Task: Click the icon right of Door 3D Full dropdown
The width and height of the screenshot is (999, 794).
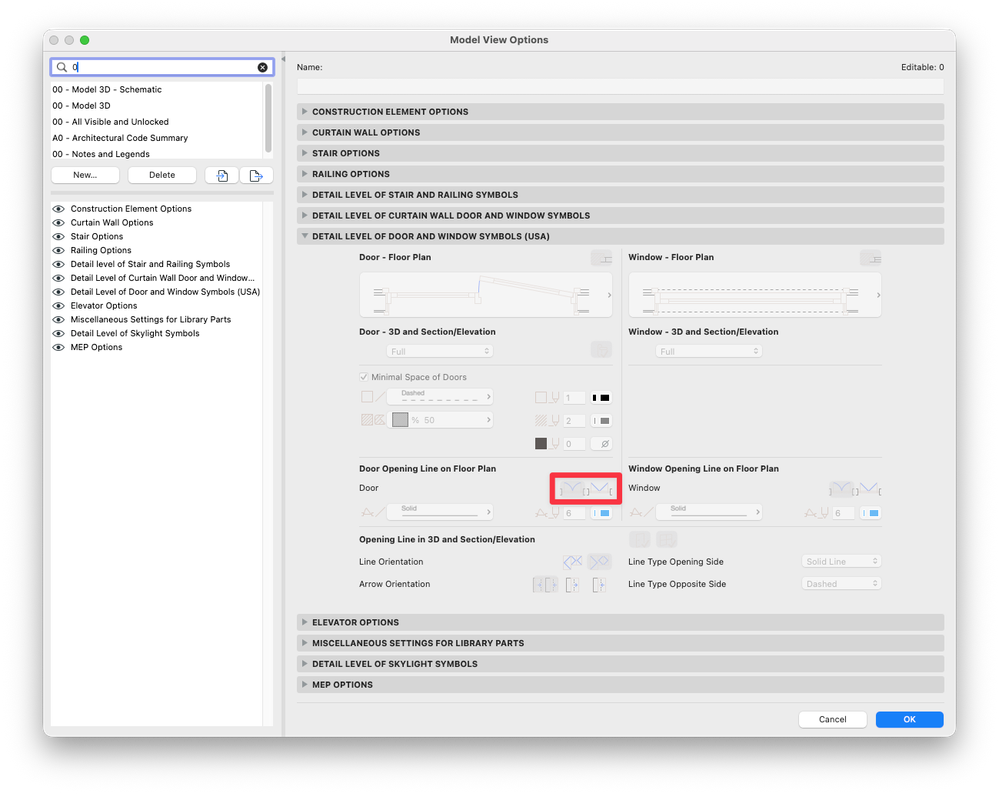Action: coord(601,349)
